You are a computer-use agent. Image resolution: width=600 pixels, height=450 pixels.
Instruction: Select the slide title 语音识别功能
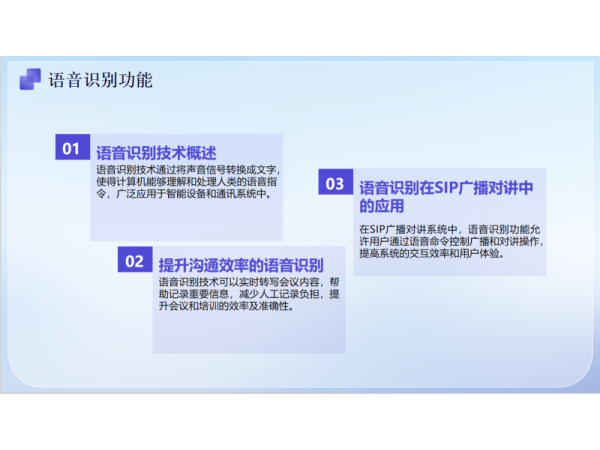click(x=100, y=80)
